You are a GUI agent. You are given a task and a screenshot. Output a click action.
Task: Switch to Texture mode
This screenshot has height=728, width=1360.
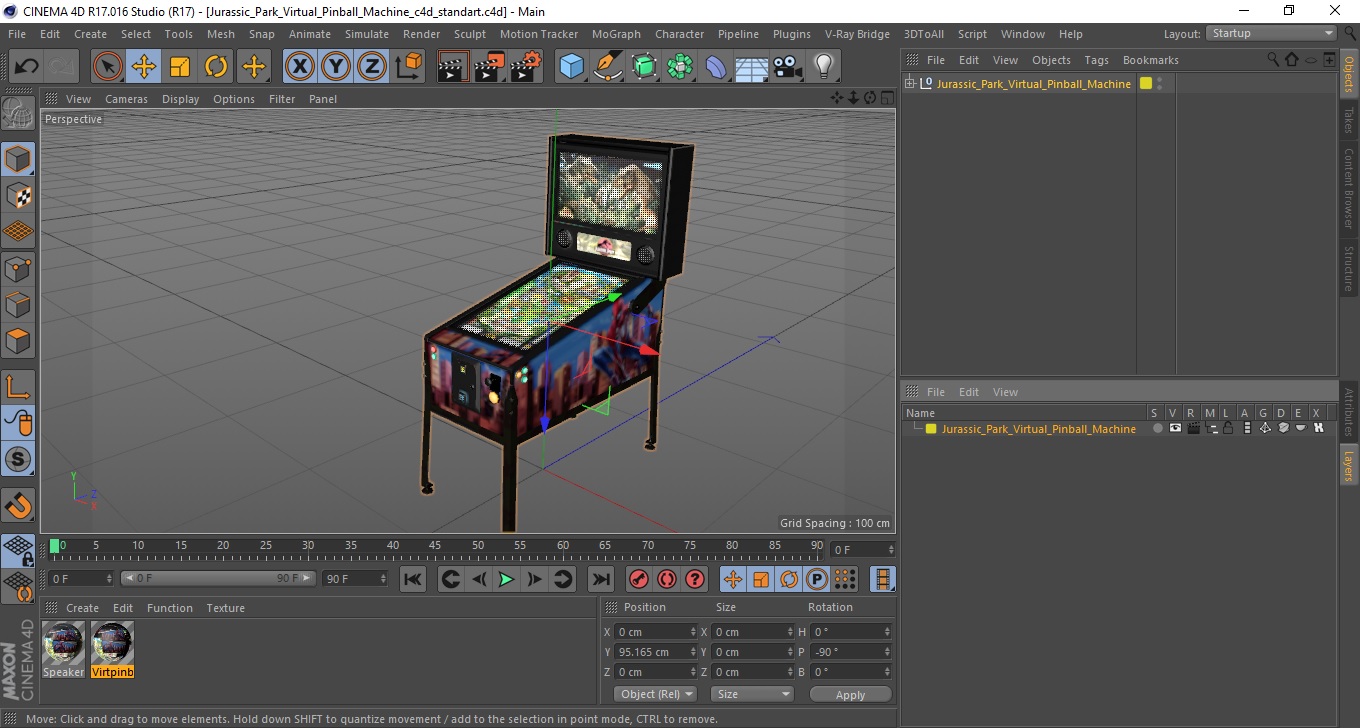(x=18, y=195)
